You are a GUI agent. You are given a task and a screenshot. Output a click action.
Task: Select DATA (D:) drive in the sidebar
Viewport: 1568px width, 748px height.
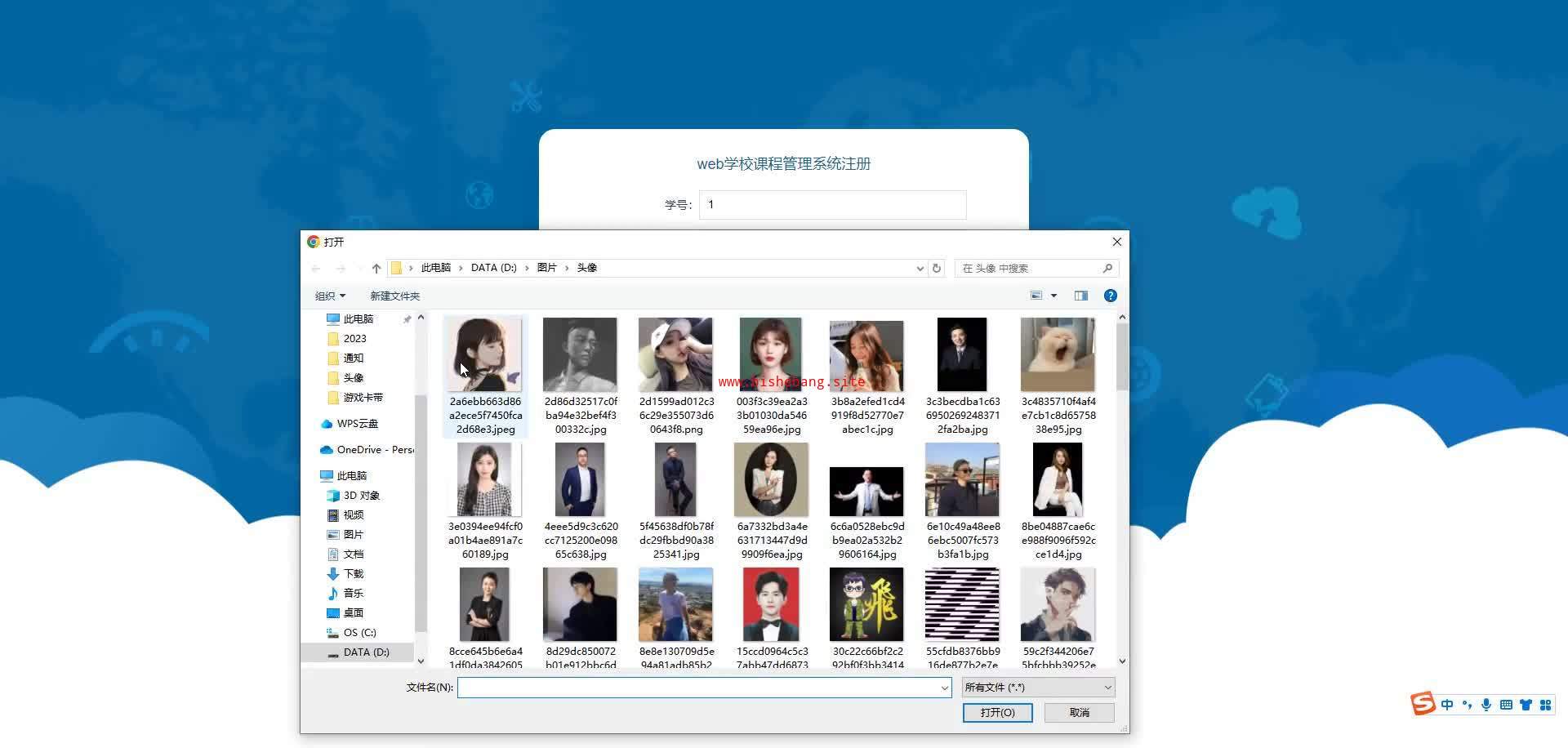click(366, 652)
